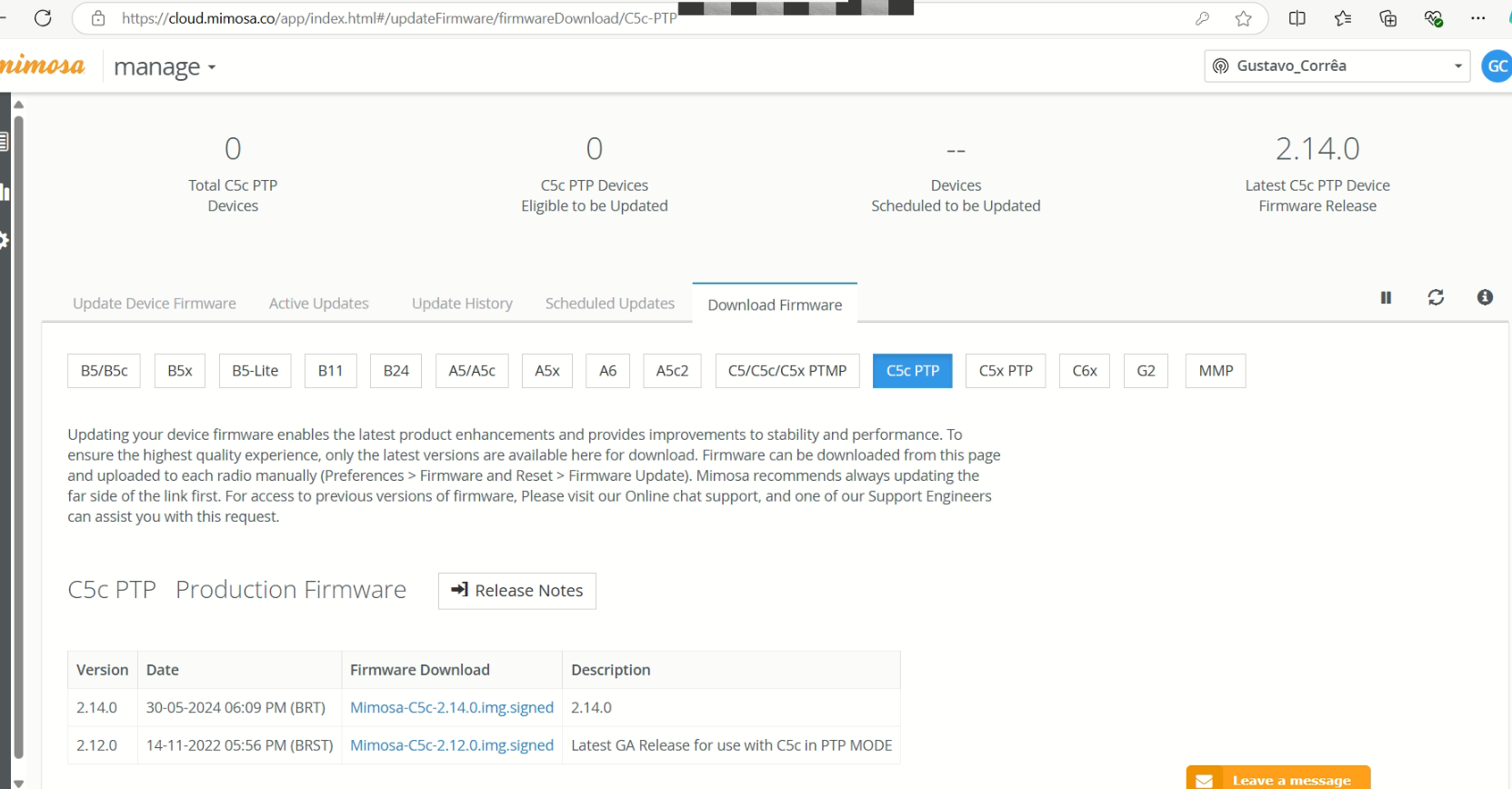Open the Update History tab
The width and height of the screenshot is (1512, 789).
coord(462,304)
